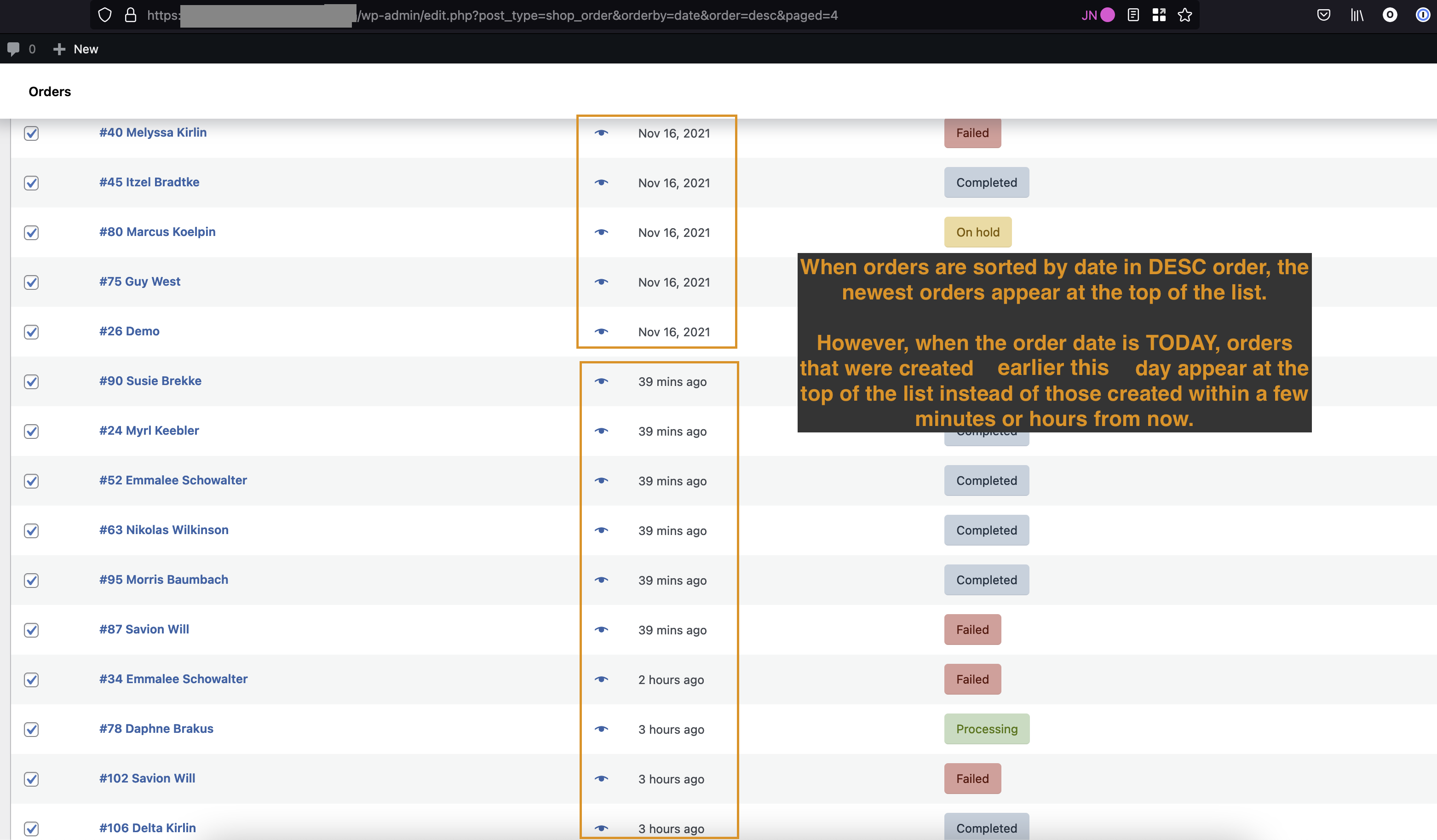View site security via the padlock icon
Viewport: 1437px width, 840px height.
[131, 15]
